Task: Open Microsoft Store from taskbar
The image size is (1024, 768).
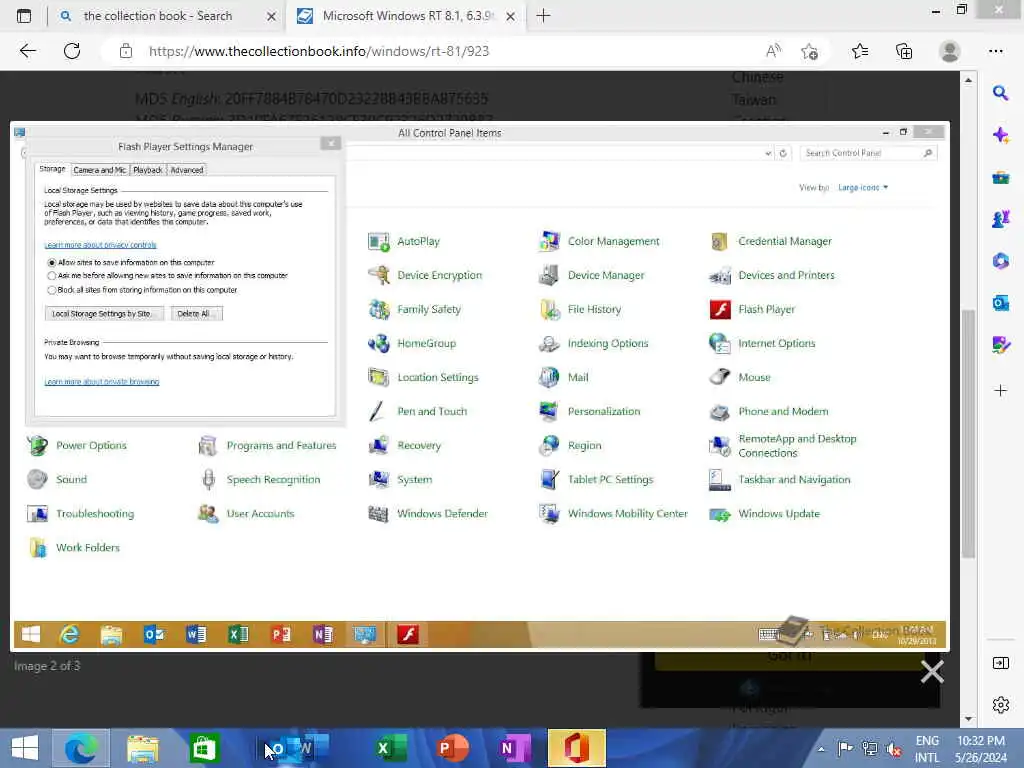Action: pos(204,748)
